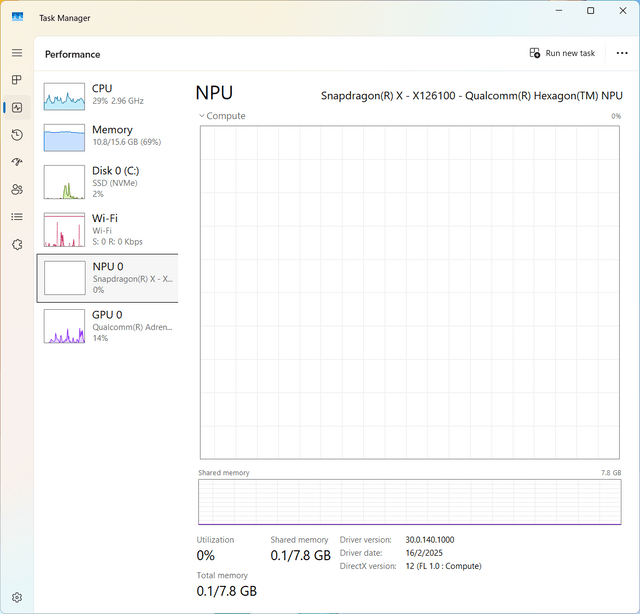
Task: Click the 29% 2.96 GHz CPU text
Action: (118, 101)
